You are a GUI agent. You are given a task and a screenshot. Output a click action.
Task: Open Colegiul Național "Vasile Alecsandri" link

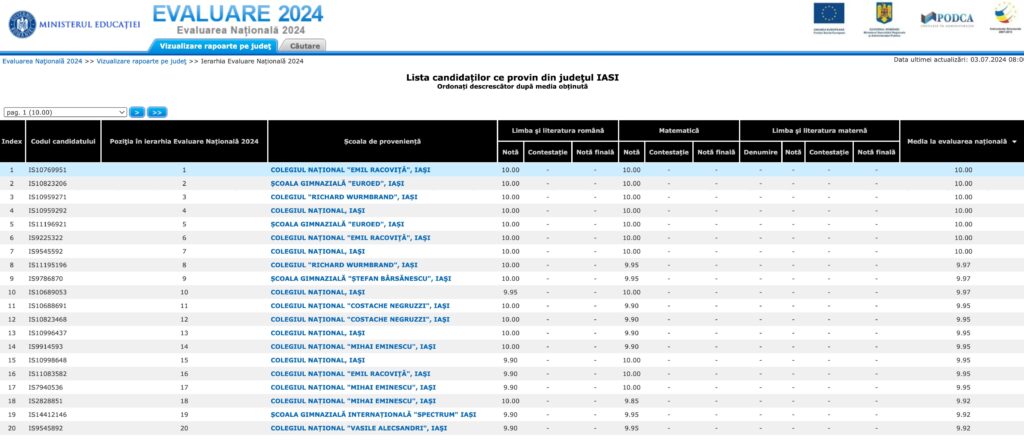358,428
